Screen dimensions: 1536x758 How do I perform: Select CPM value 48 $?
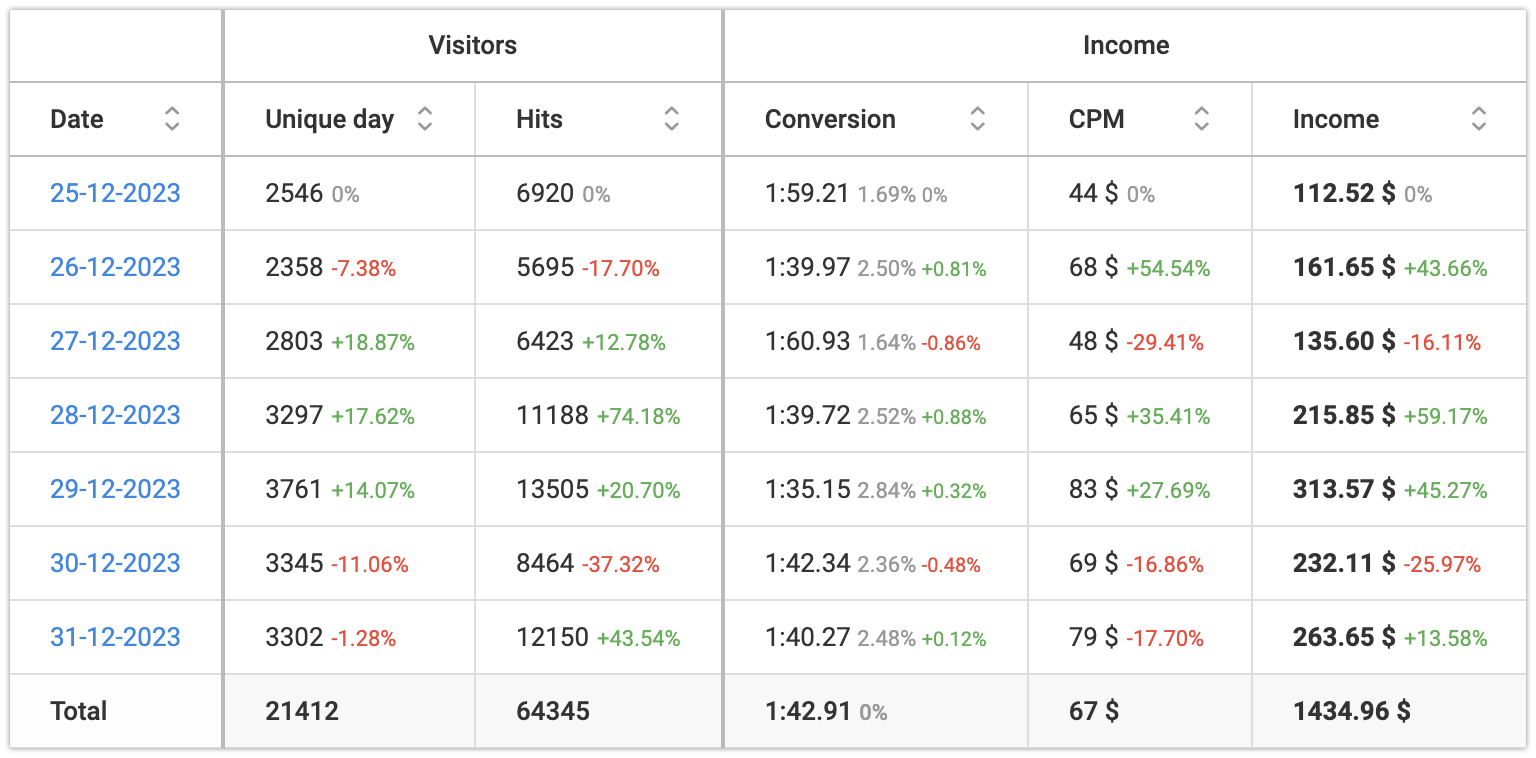[x=1094, y=341]
